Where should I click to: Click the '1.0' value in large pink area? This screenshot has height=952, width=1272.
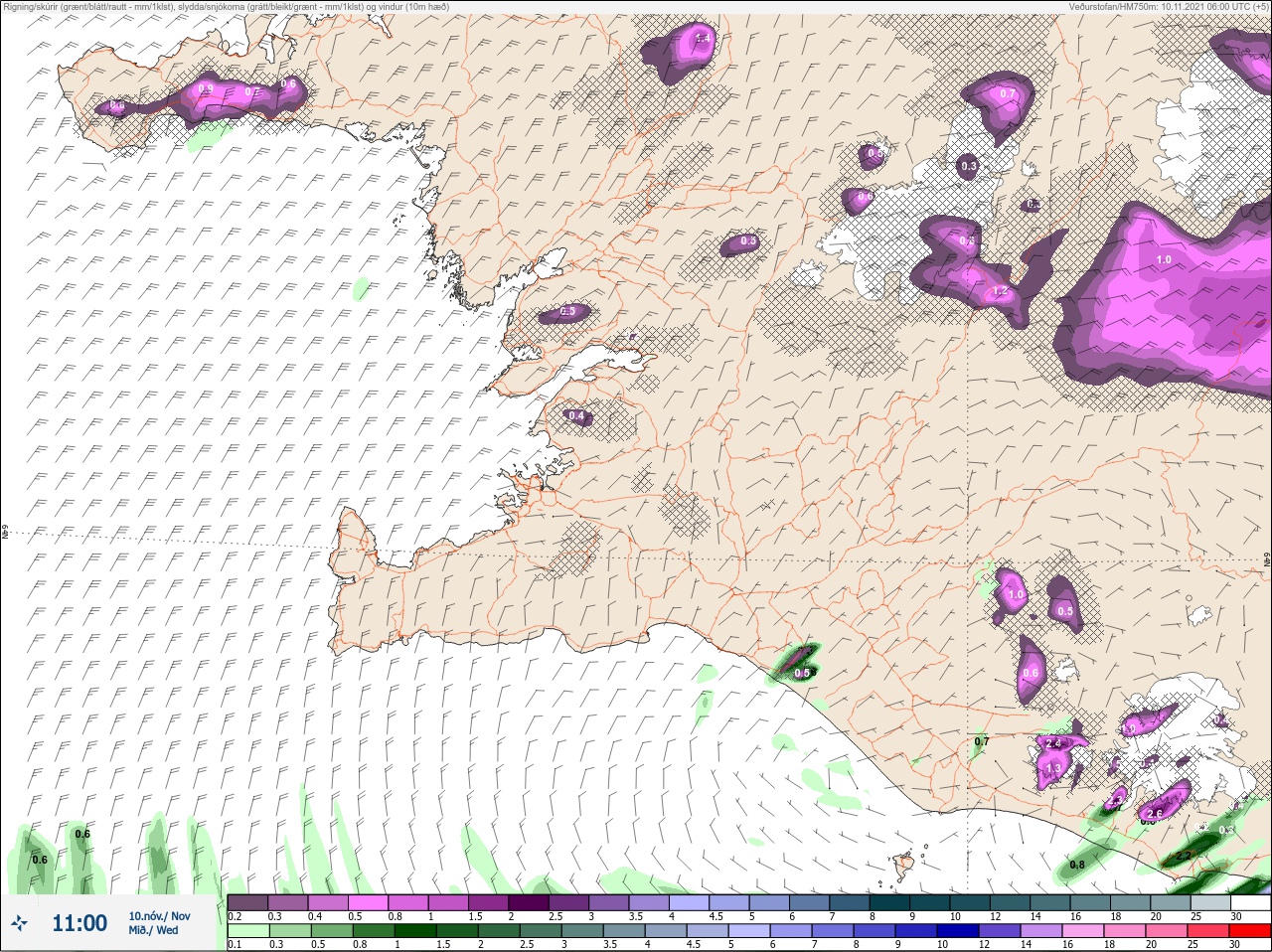point(1163,259)
